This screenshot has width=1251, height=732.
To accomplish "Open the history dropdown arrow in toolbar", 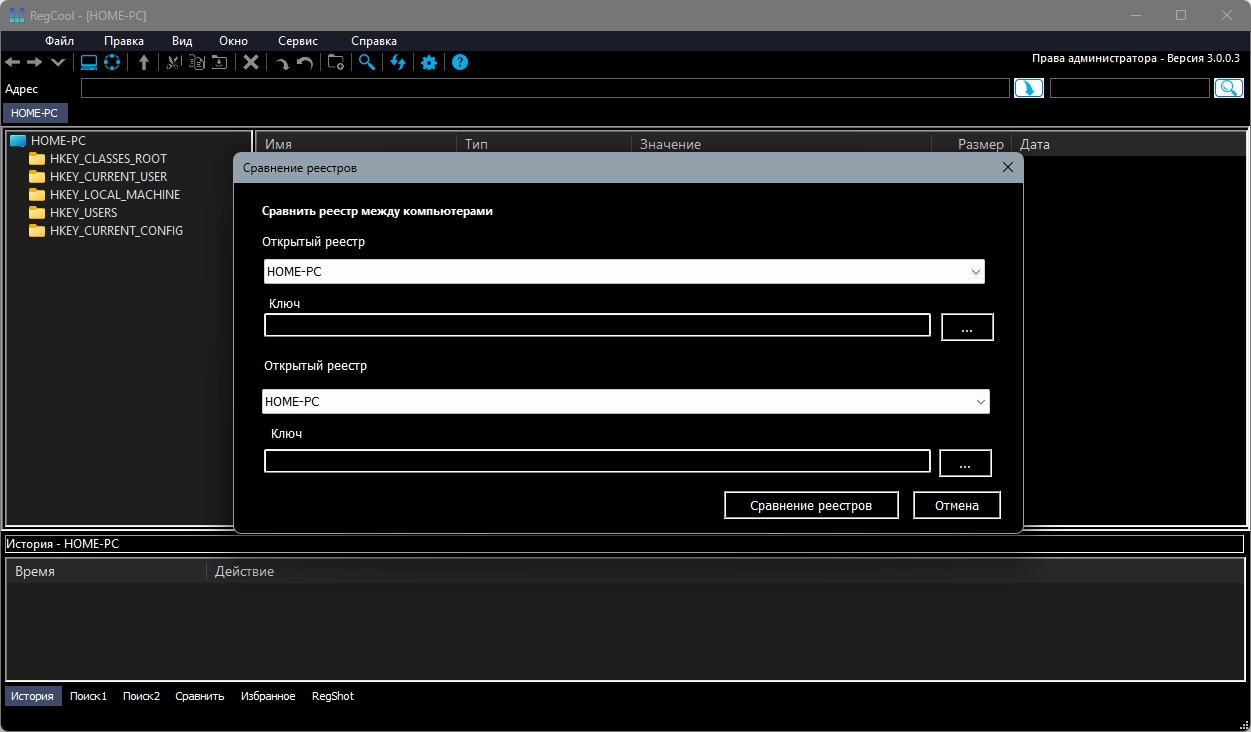I will [58, 63].
